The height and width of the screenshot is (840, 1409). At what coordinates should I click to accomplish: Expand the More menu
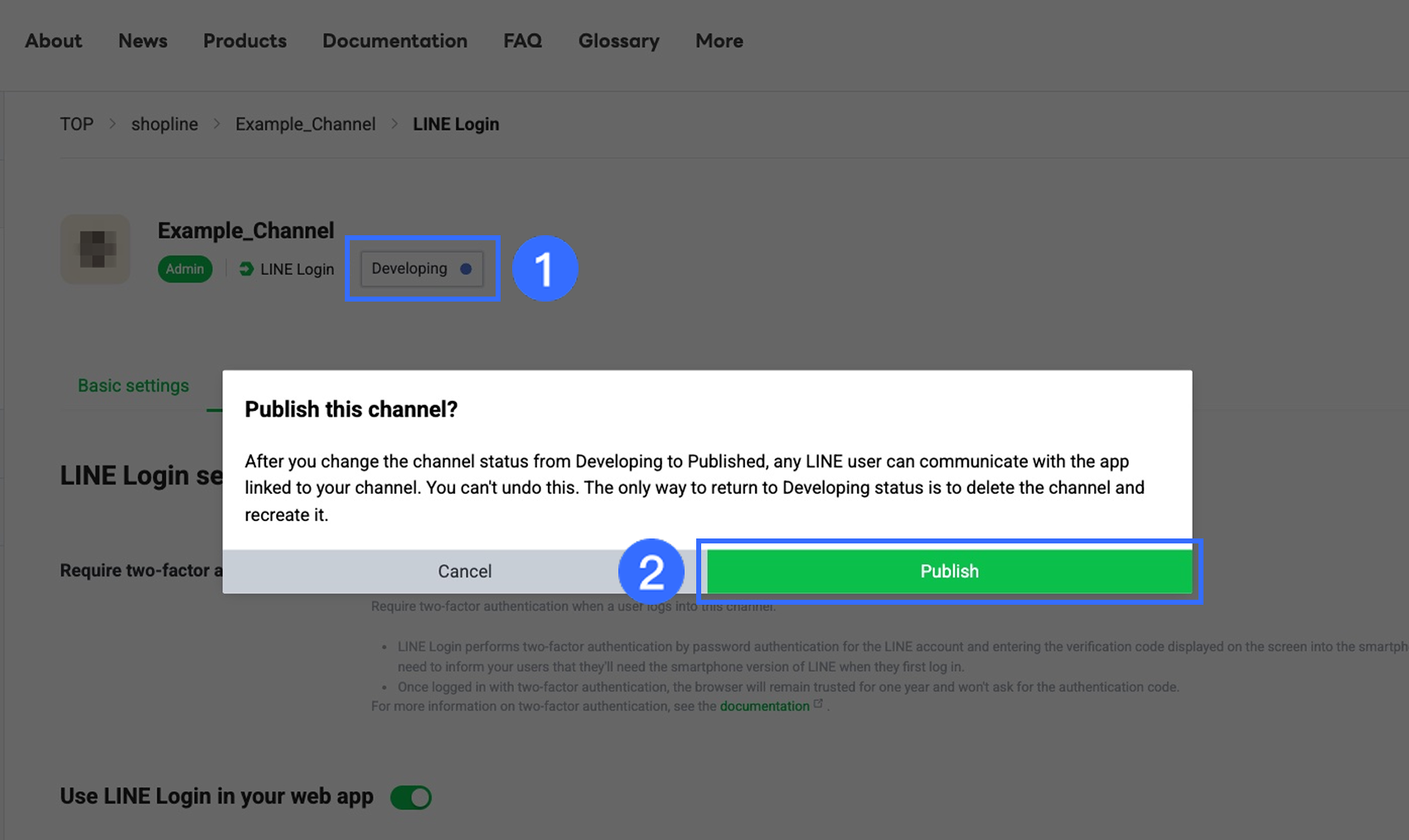pyautogui.click(x=719, y=41)
